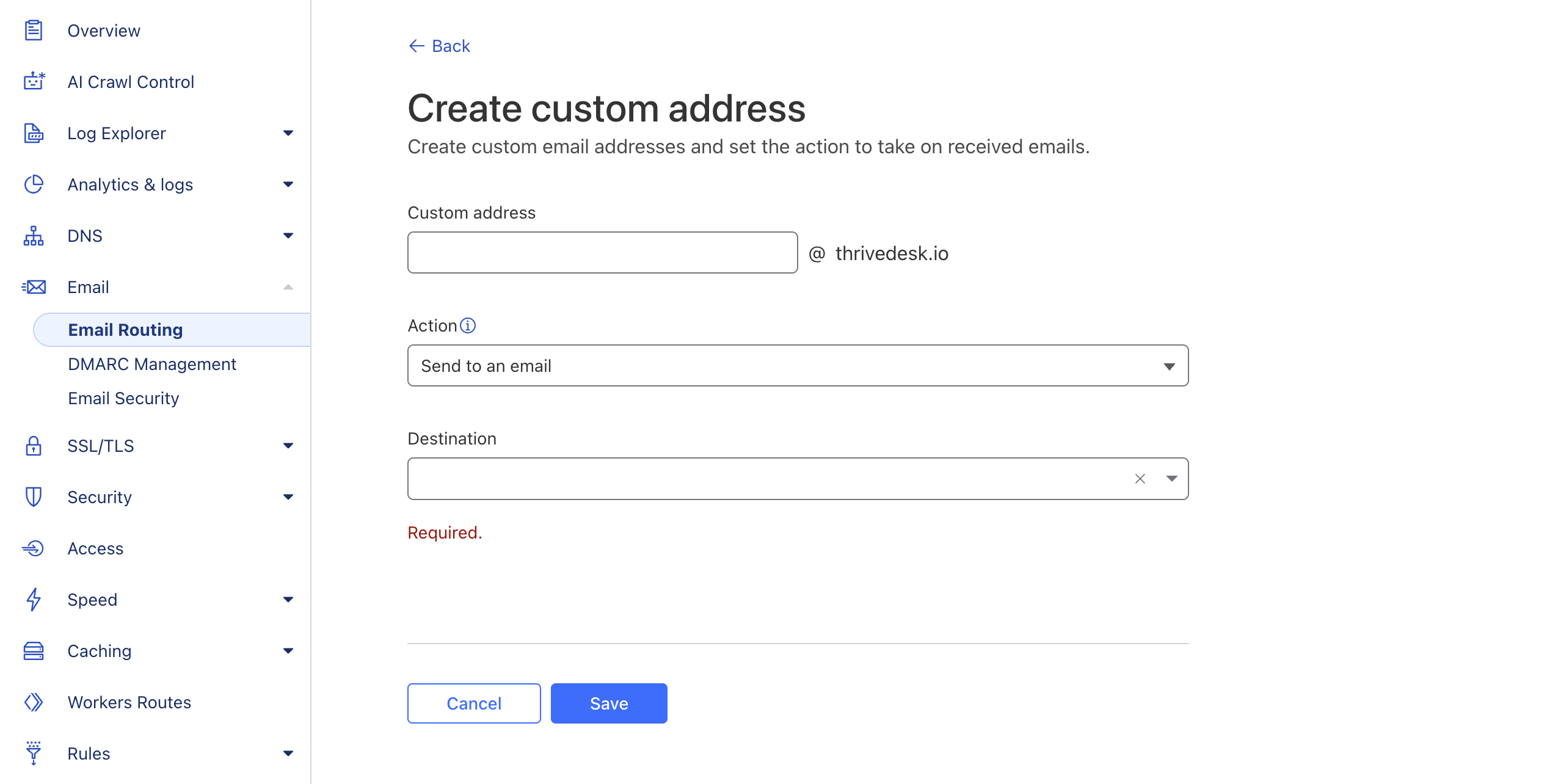Click the Speed lightning bolt icon
The height and width of the screenshot is (784, 1561).
coord(34,600)
